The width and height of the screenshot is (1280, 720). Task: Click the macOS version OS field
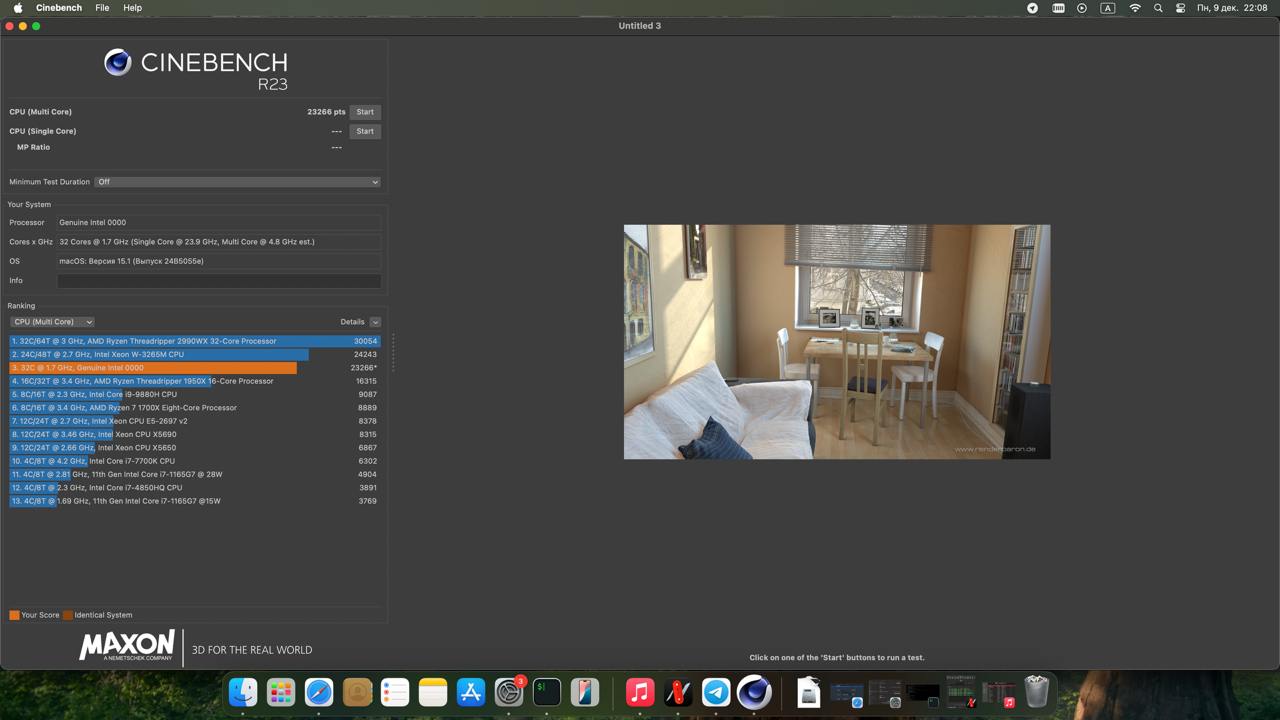219,261
